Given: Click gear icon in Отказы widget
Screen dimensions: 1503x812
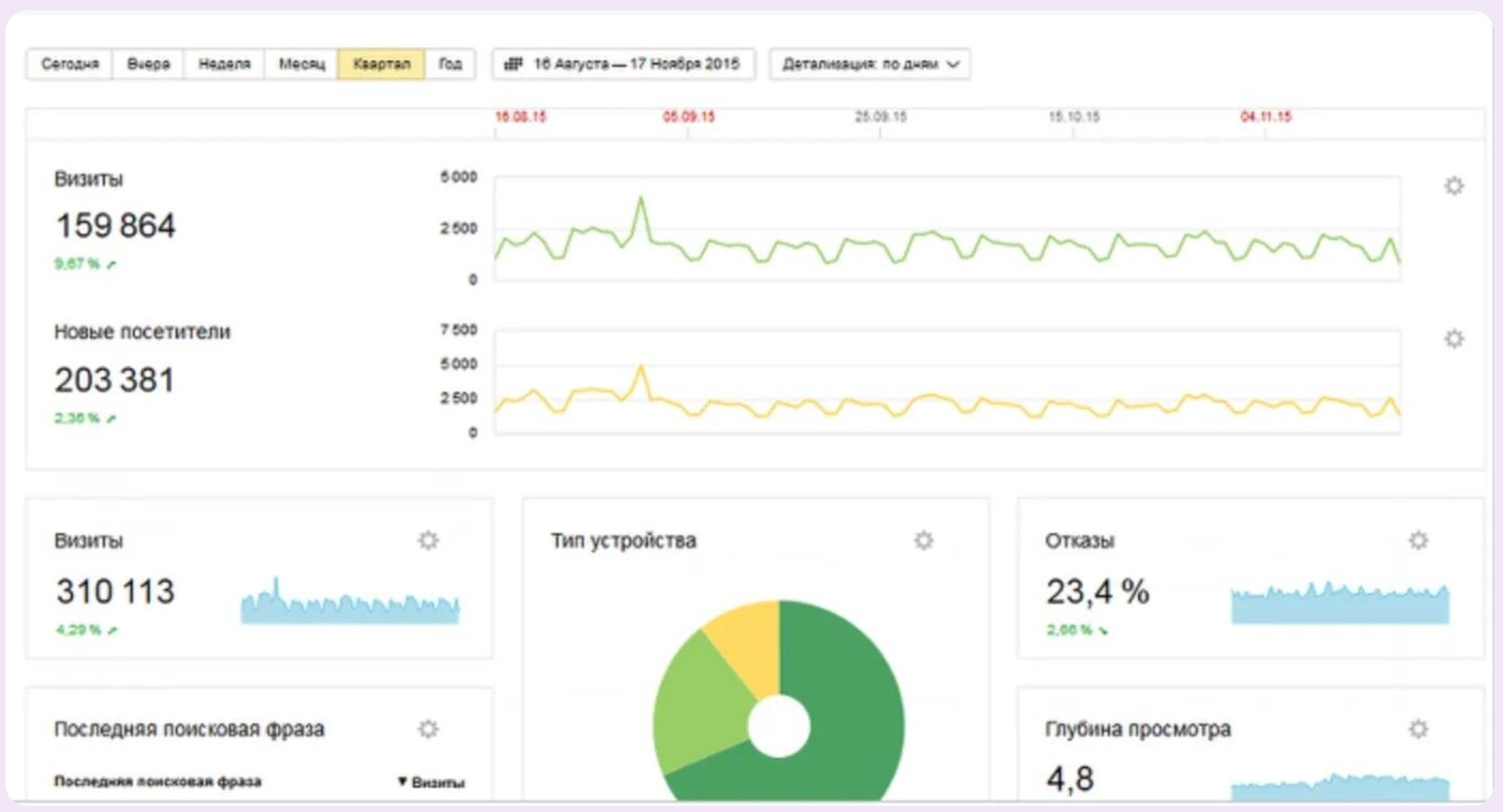Looking at the screenshot, I should 1418,540.
